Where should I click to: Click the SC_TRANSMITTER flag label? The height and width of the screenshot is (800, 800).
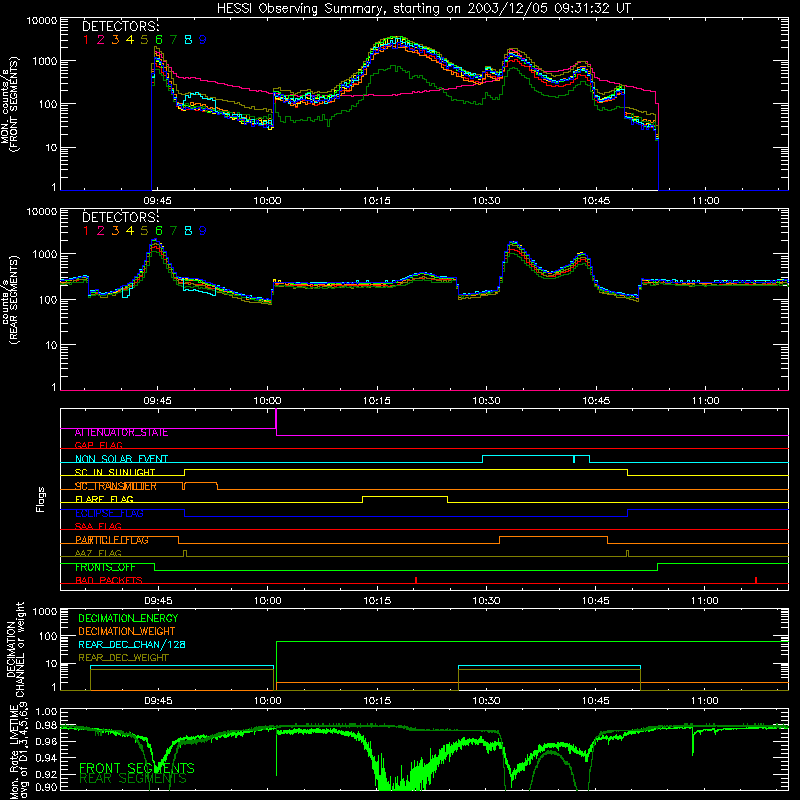coord(116,486)
